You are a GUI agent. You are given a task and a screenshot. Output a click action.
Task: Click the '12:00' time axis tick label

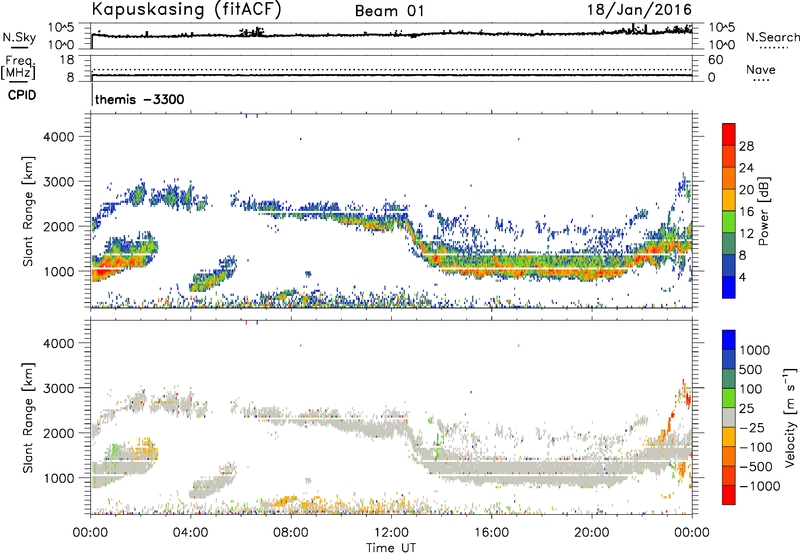[x=391, y=533]
